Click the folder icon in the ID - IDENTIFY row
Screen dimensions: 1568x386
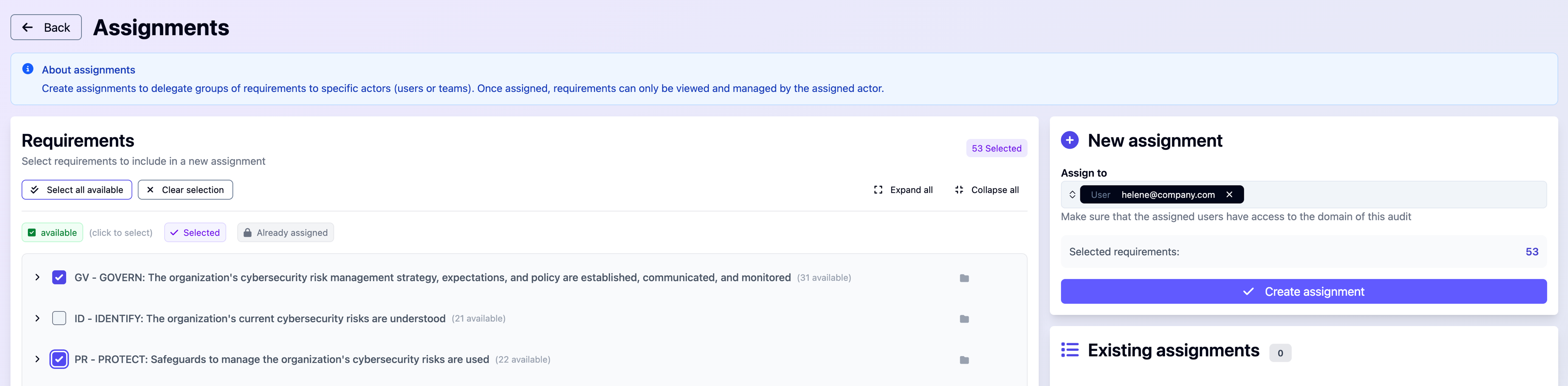click(964, 319)
